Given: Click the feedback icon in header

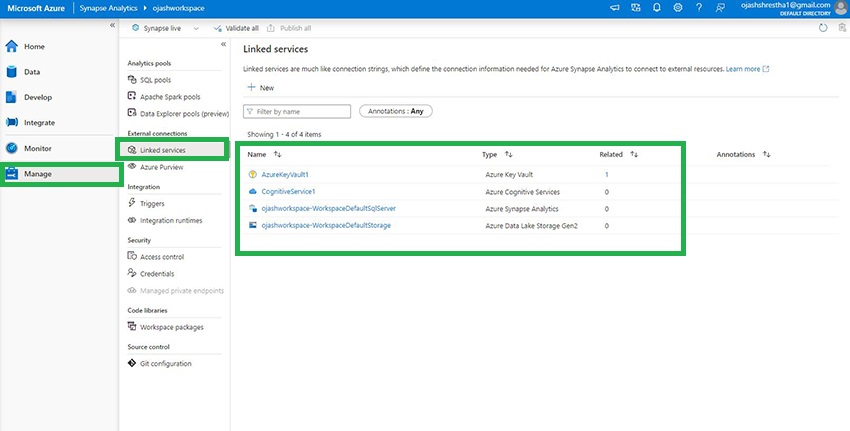Looking at the screenshot, I should pyautogui.click(x=720, y=8).
